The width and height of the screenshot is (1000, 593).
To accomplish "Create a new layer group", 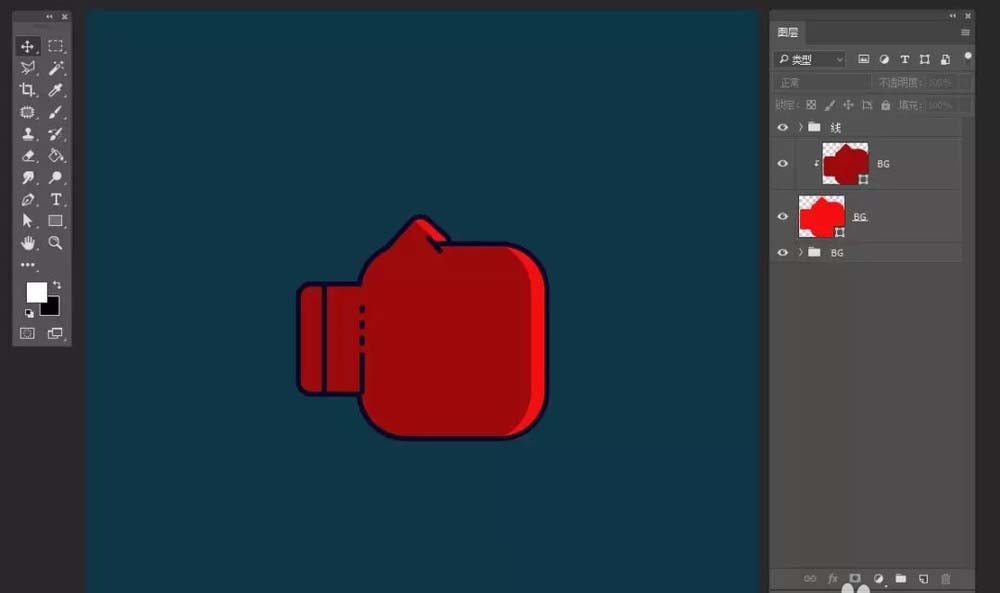I will 901,579.
